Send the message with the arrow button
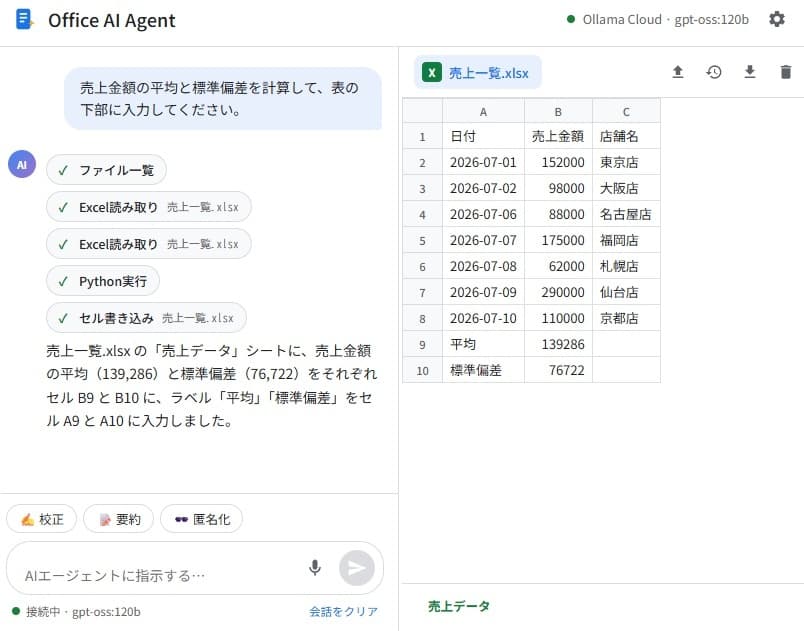The height and width of the screenshot is (631, 804). click(357, 568)
